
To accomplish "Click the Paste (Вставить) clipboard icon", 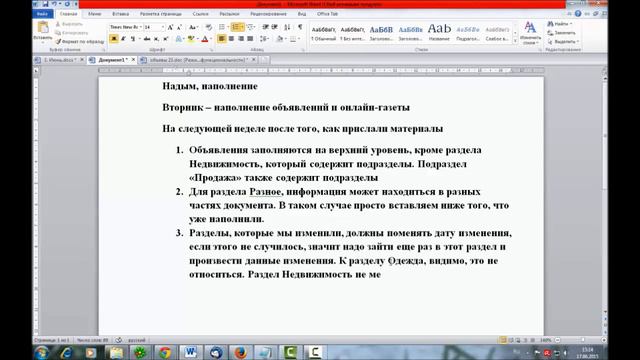I will (x=42, y=28).
